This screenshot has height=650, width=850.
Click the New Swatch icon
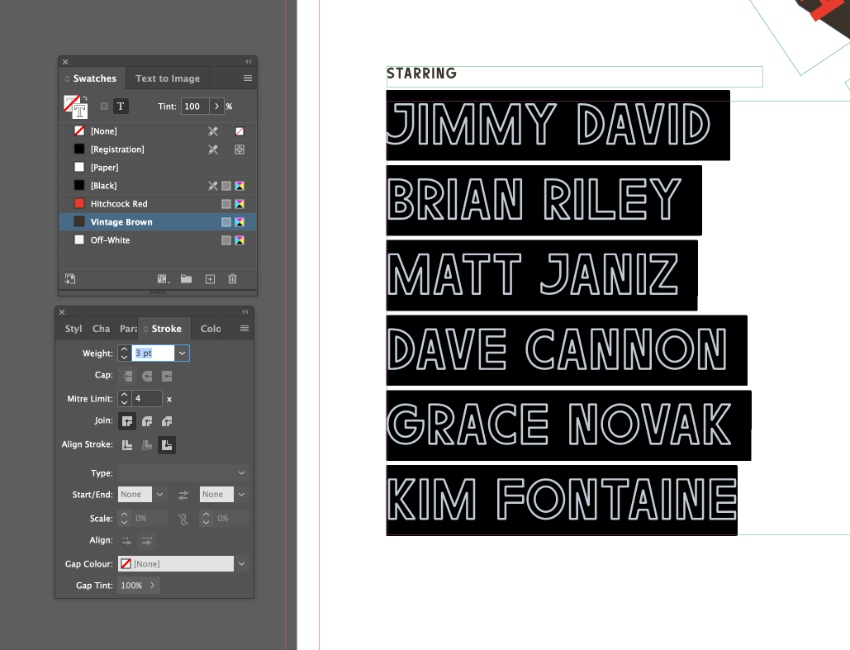(210, 279)
